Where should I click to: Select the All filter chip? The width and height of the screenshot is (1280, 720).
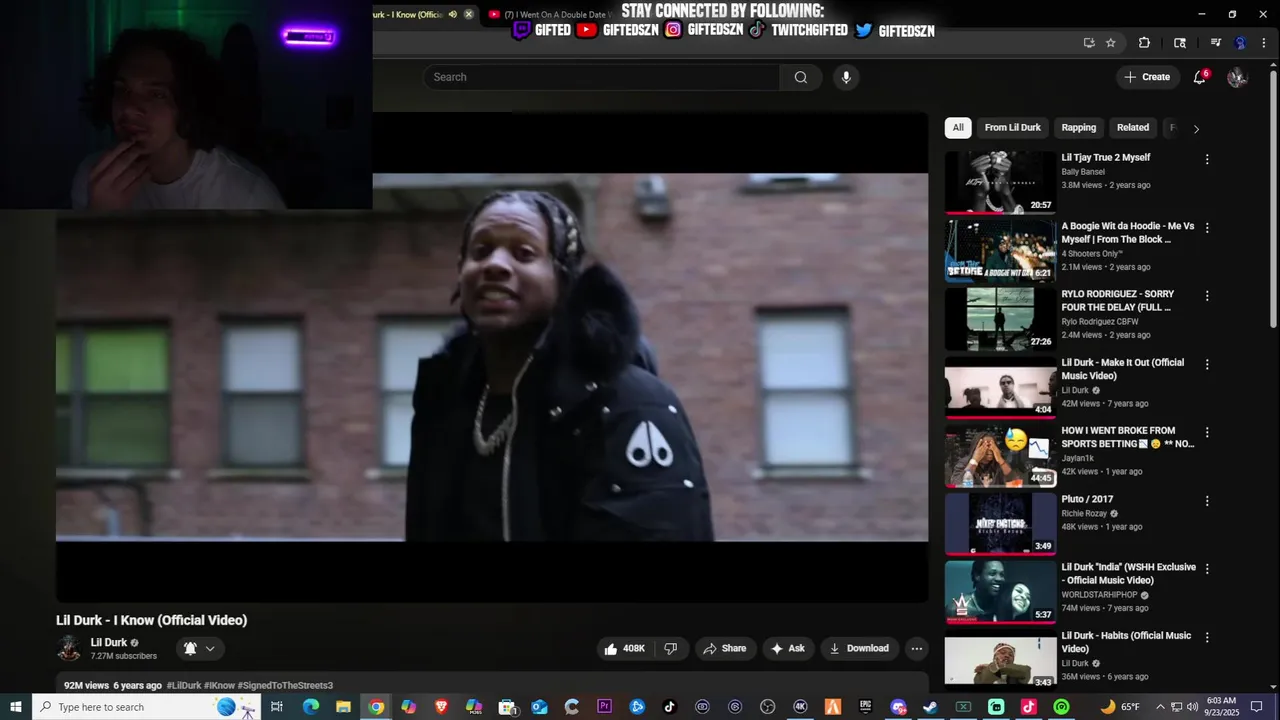[958, 127]
